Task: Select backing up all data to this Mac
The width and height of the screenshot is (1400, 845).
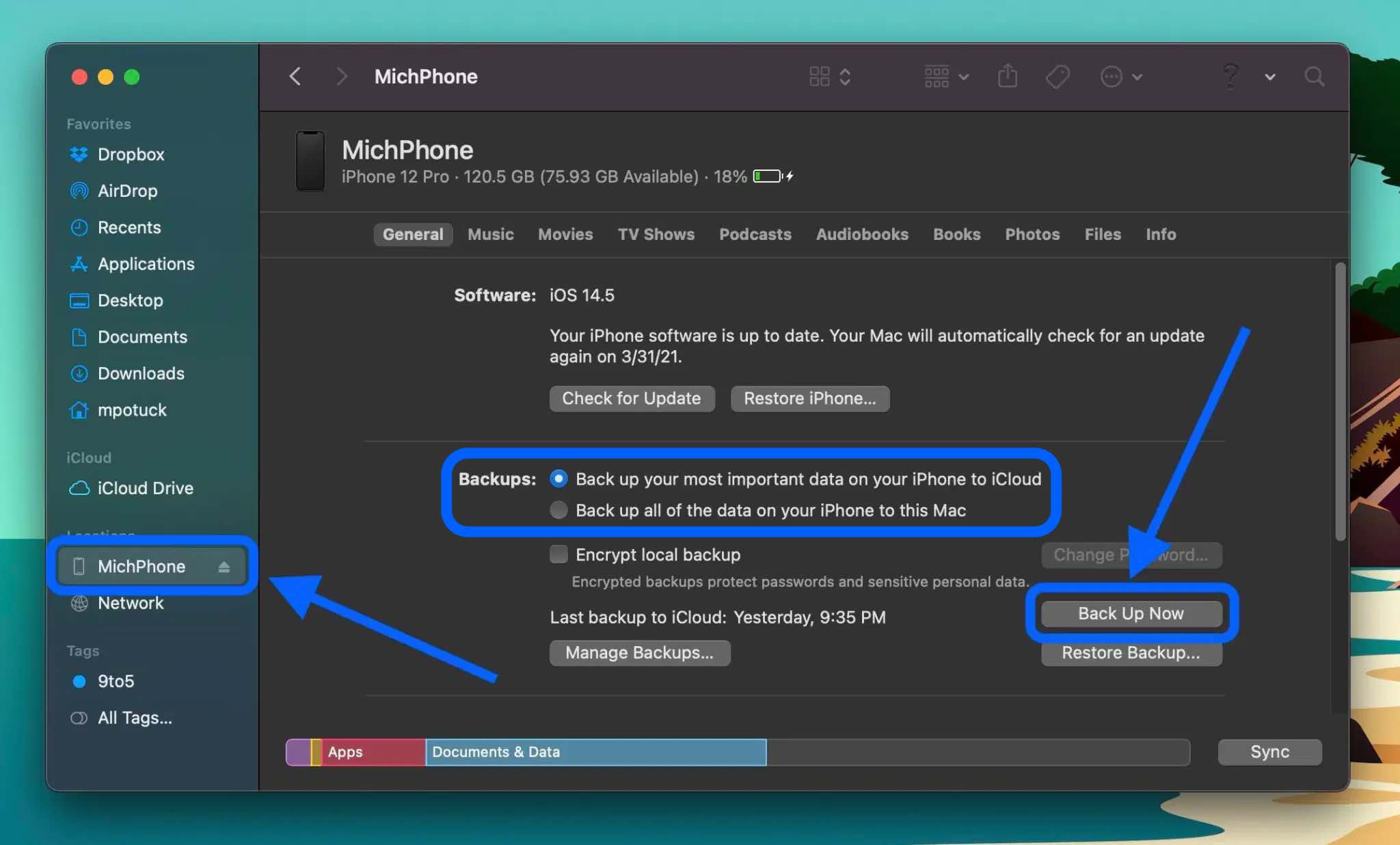Action: (558, 510)
